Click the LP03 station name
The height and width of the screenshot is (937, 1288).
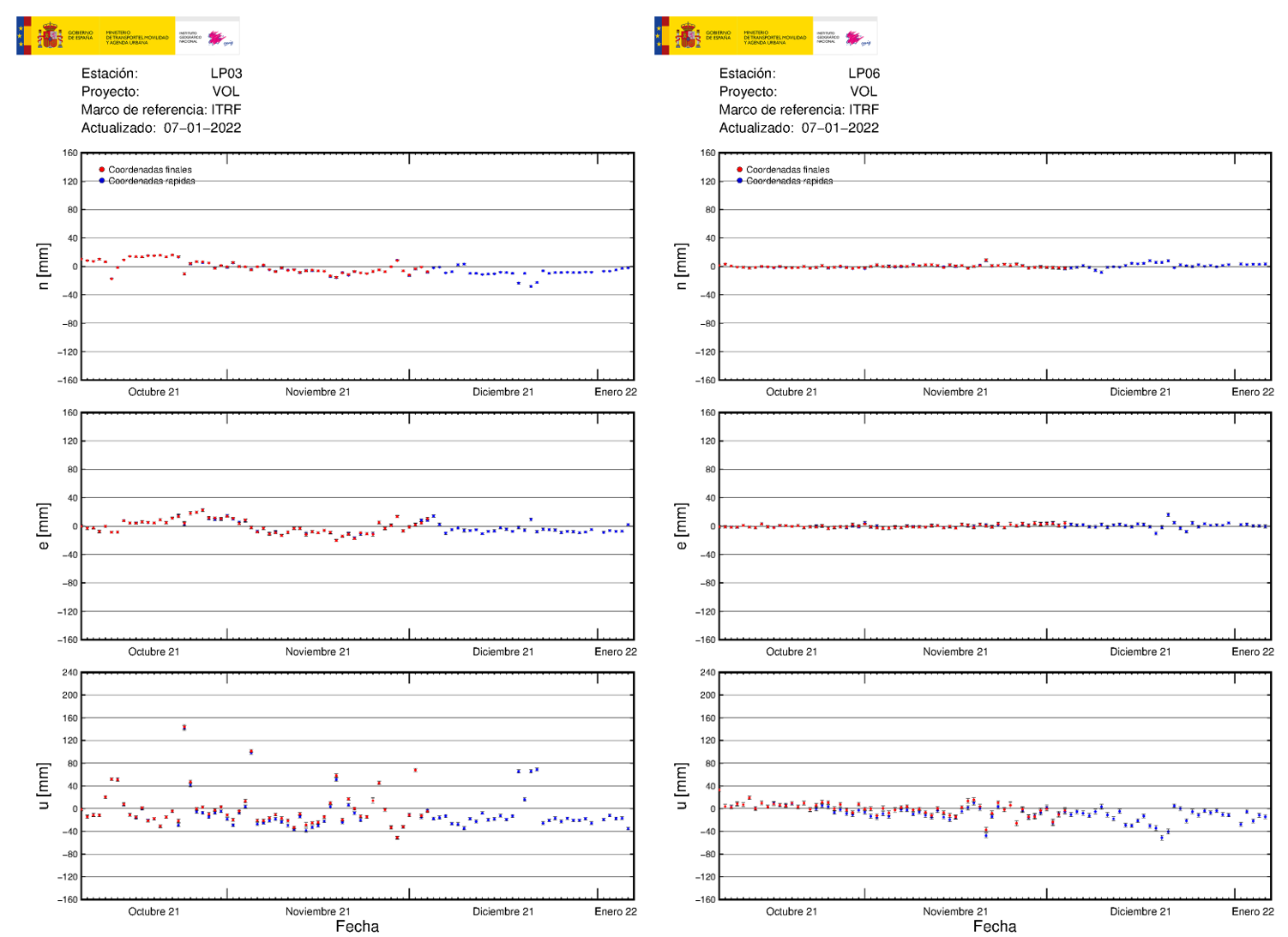coord(226,74)
